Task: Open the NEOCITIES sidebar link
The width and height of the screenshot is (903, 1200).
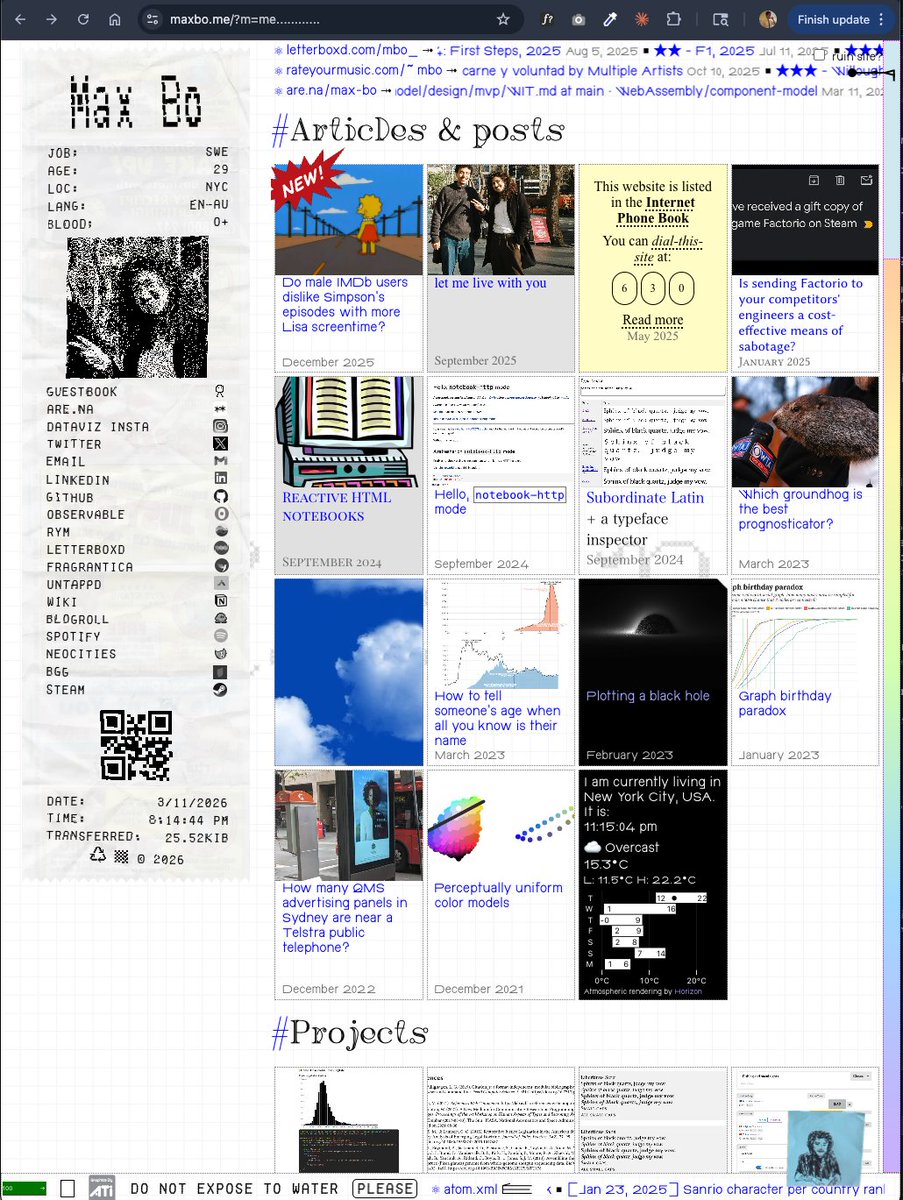Action: [x=81, y=654]
